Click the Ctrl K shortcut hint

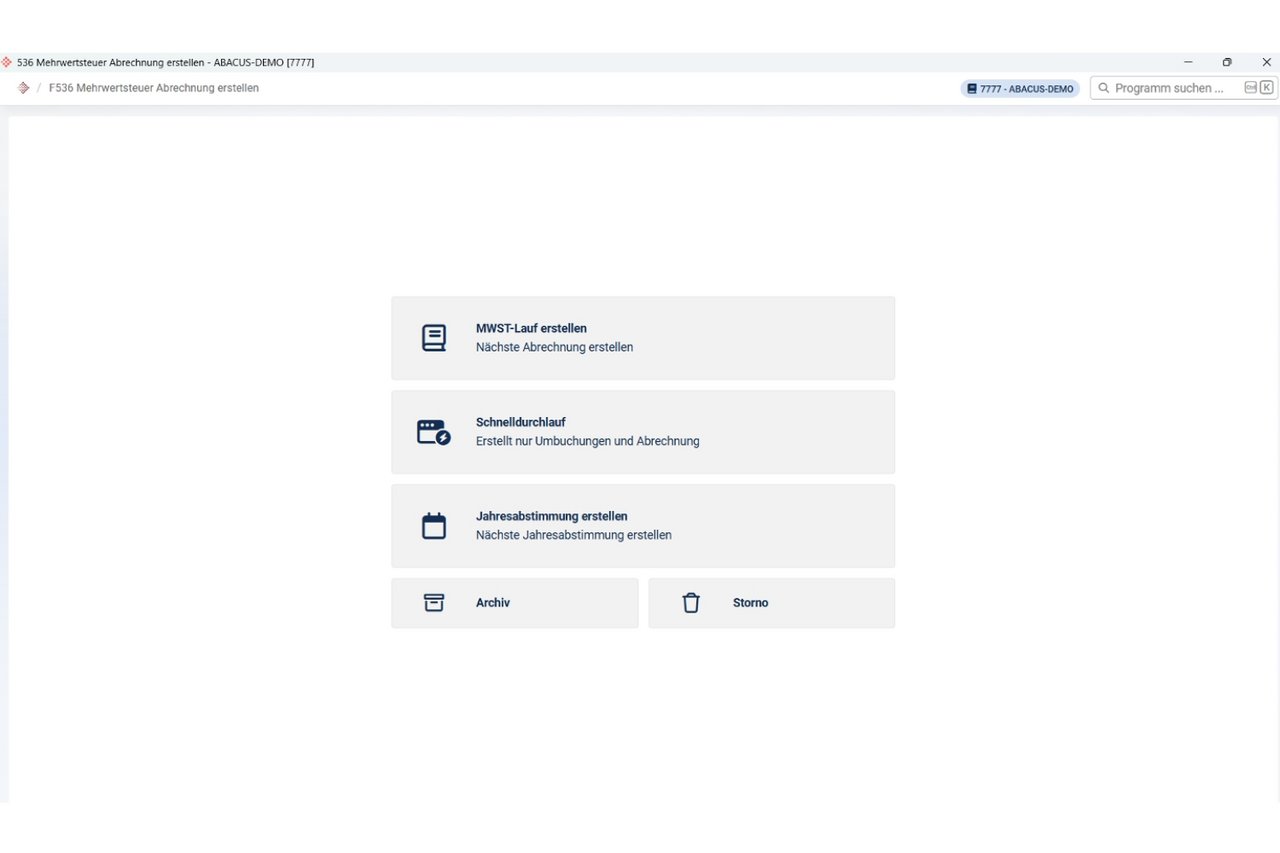tap(1259, 88)
